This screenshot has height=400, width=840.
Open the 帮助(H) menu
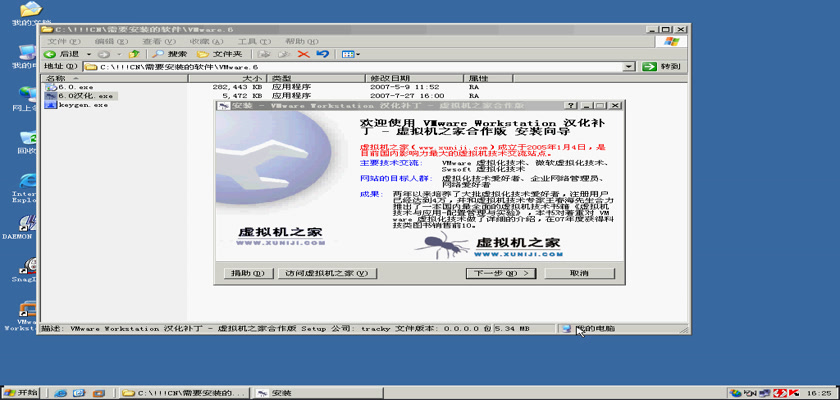[x=302, y=41]
